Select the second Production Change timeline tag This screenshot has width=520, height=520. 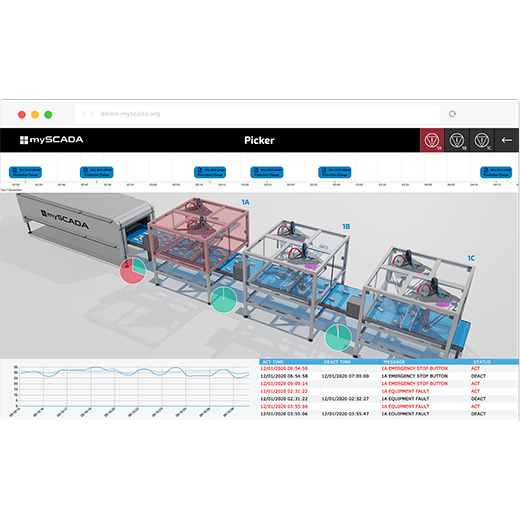[97, 172]
